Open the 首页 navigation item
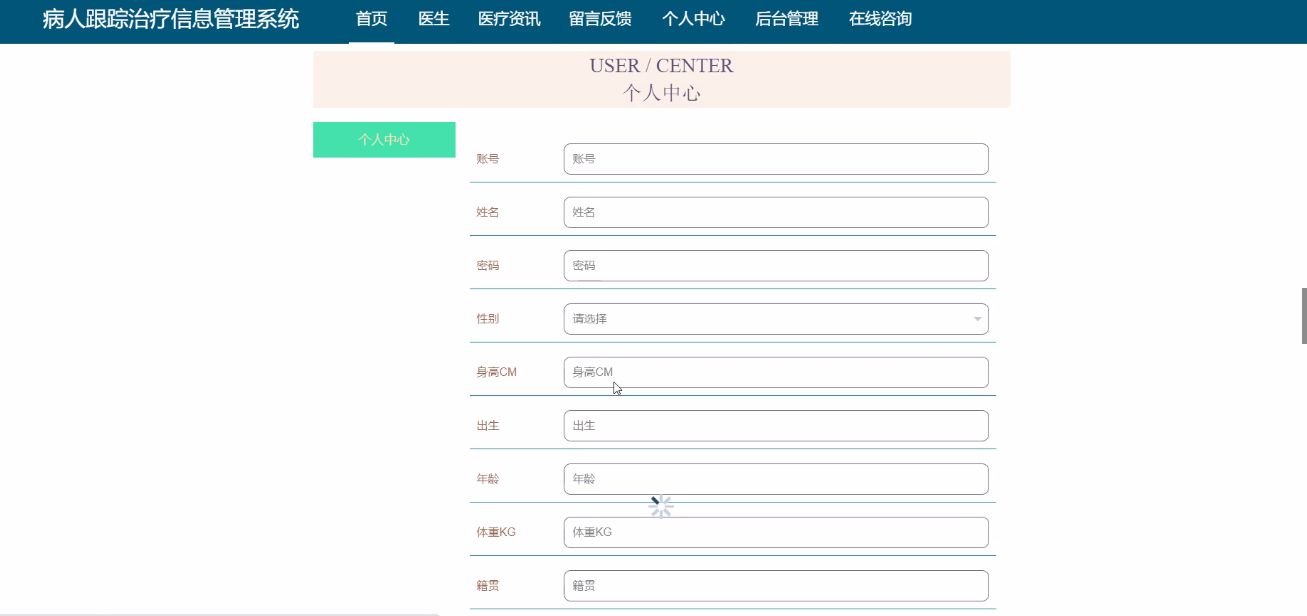Screen dimensions: 1307x616 click(x=371, y=19)
